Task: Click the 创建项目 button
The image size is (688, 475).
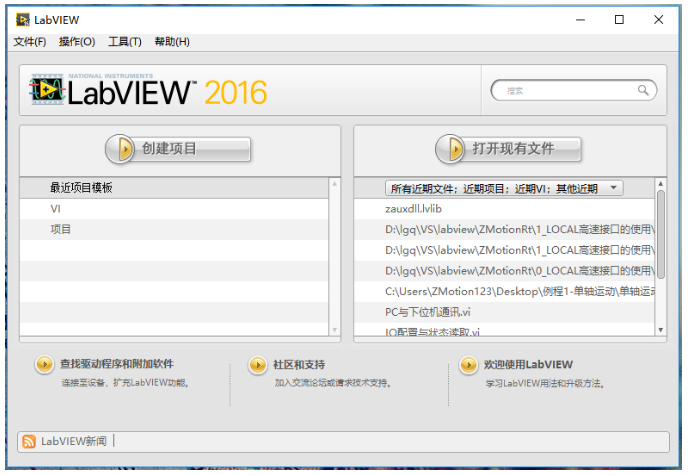Action: pyautogui.click(x=178, y=149)
